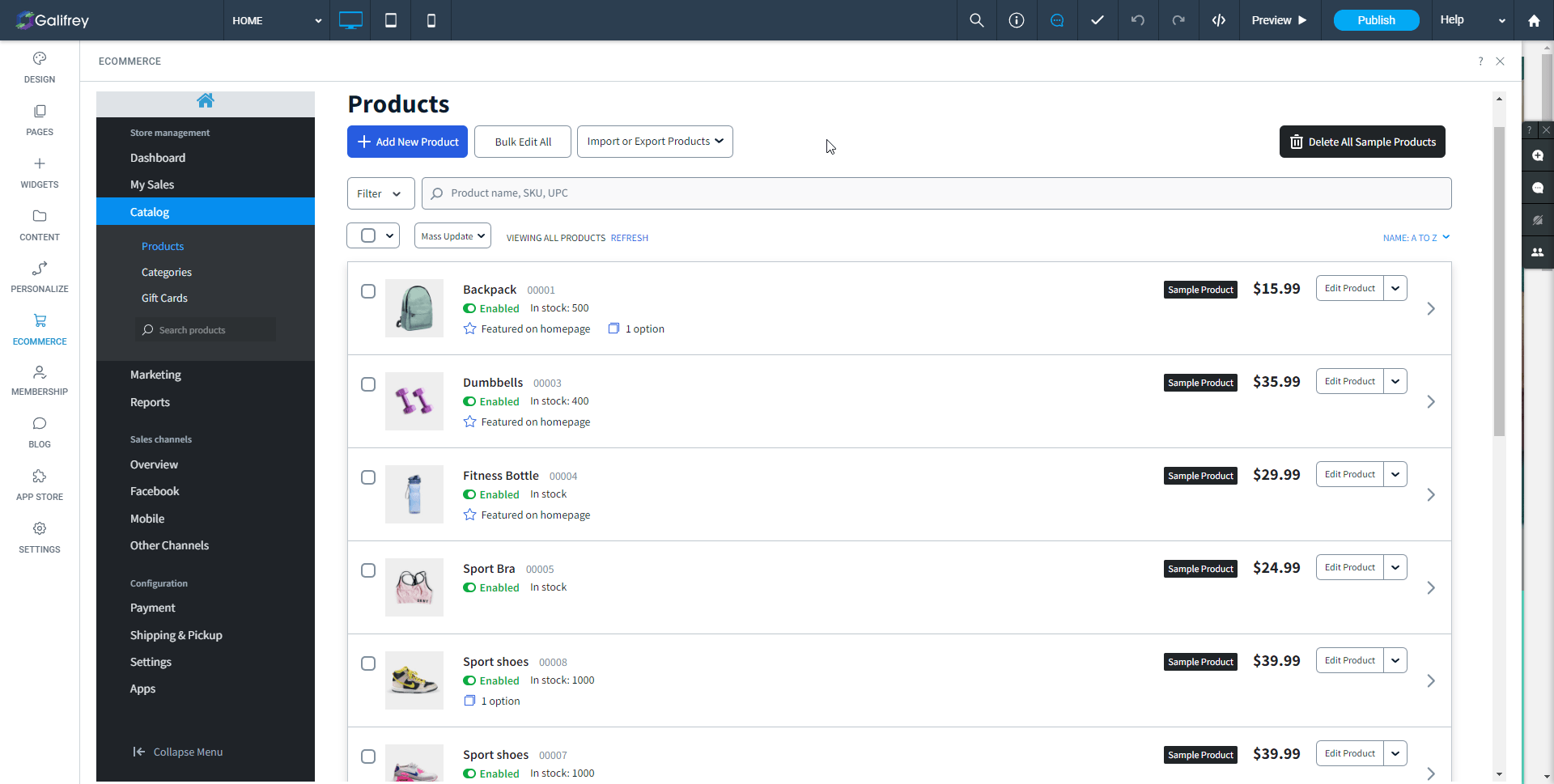
Task: Open Shipping & Pickup configuration
Action: pos(176,635)
